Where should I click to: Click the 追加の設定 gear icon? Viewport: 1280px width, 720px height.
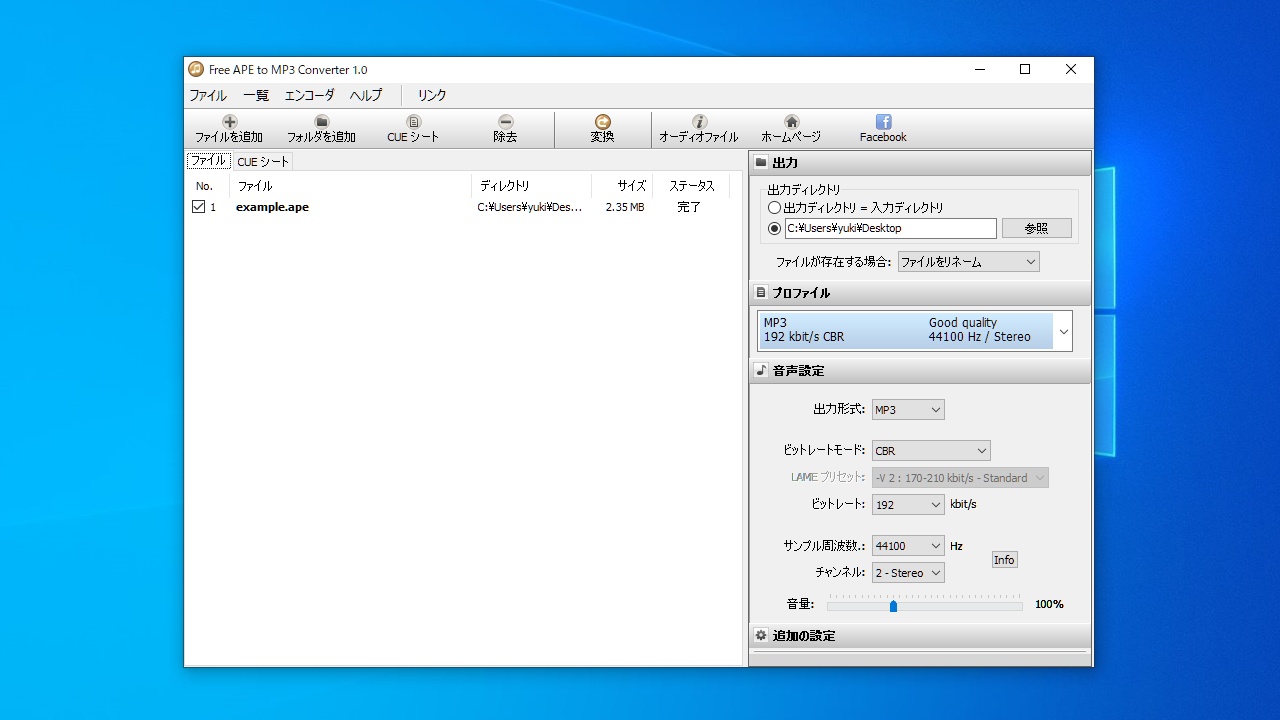(761, 636)
